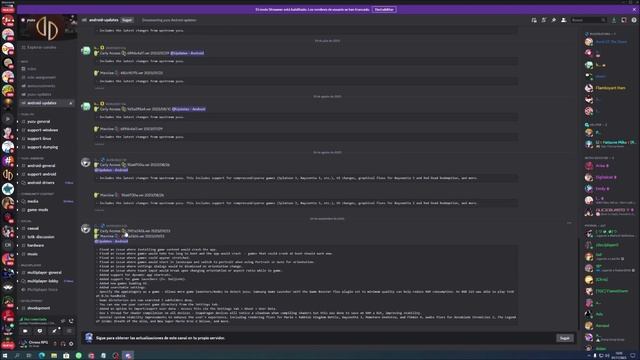Click the Seguir button in the bottom bar

564,338
